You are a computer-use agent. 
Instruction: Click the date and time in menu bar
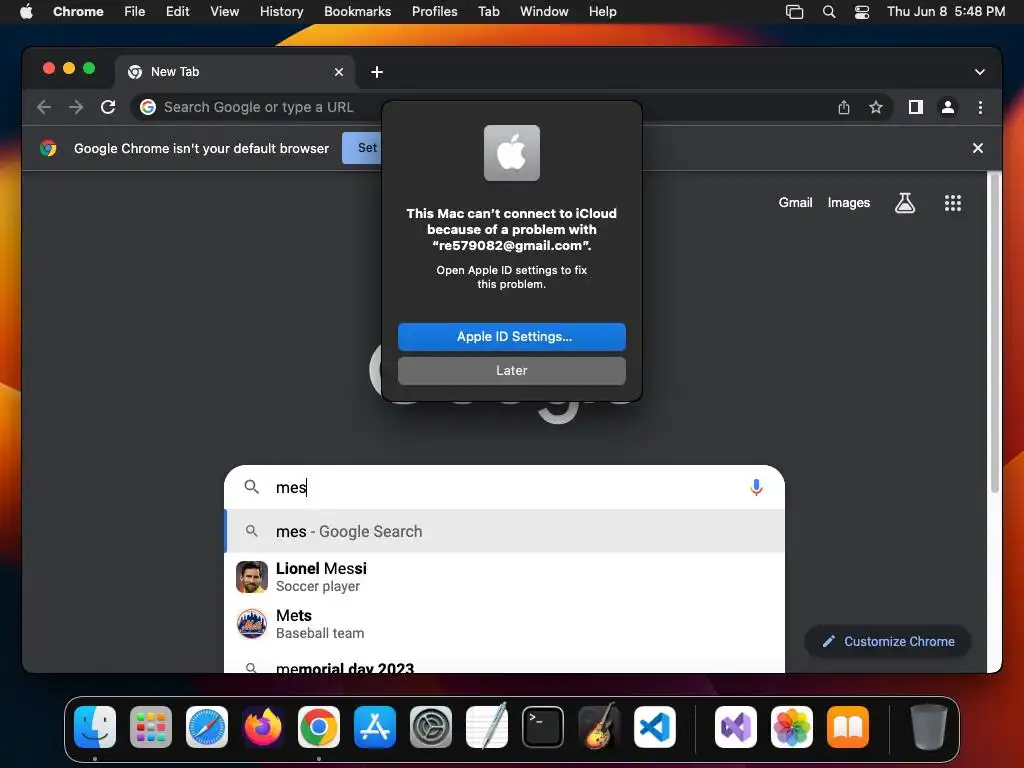coord(946,12)
